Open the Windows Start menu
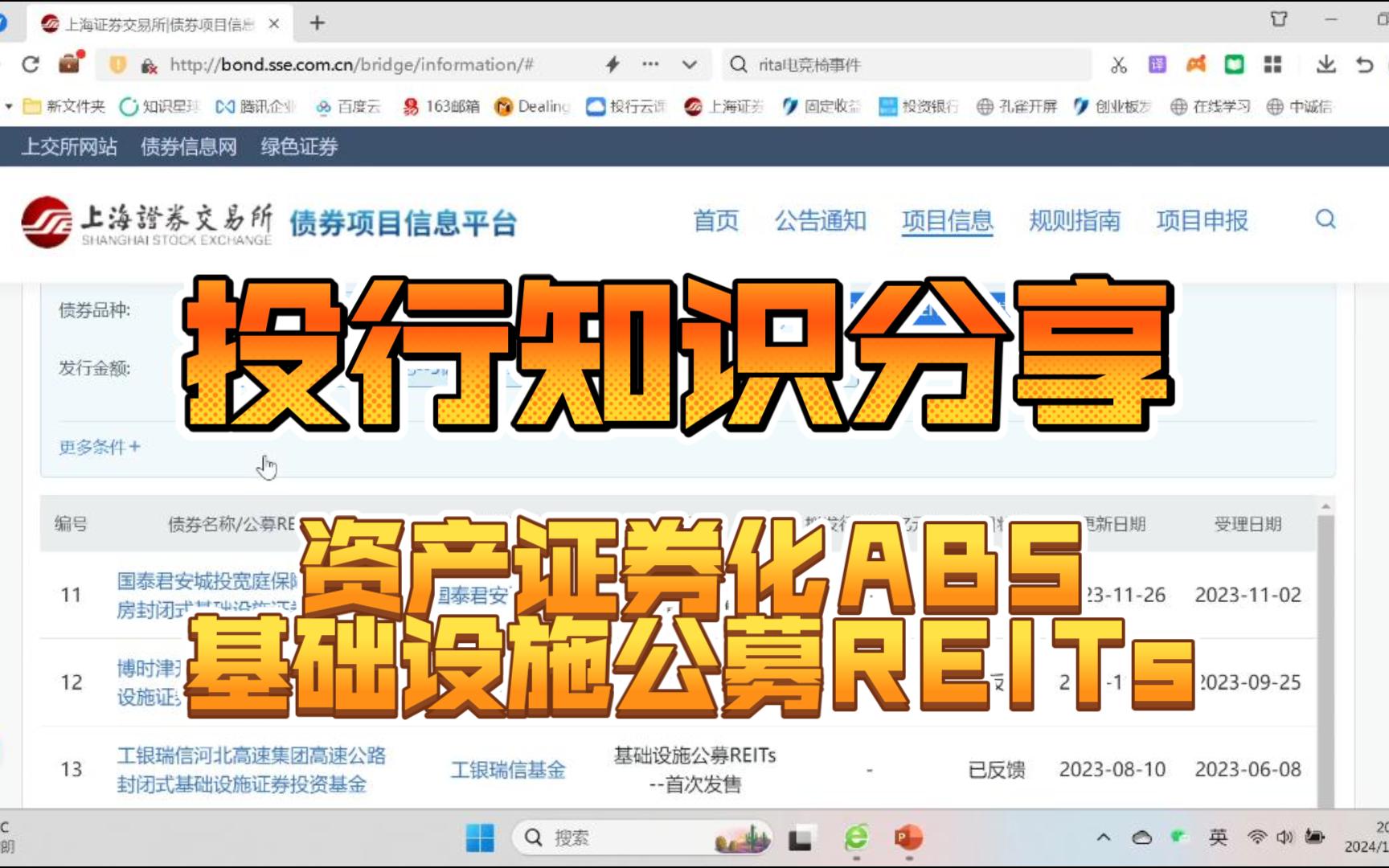This screenshot has height=868, width=1389. click(x=481, y=838)
